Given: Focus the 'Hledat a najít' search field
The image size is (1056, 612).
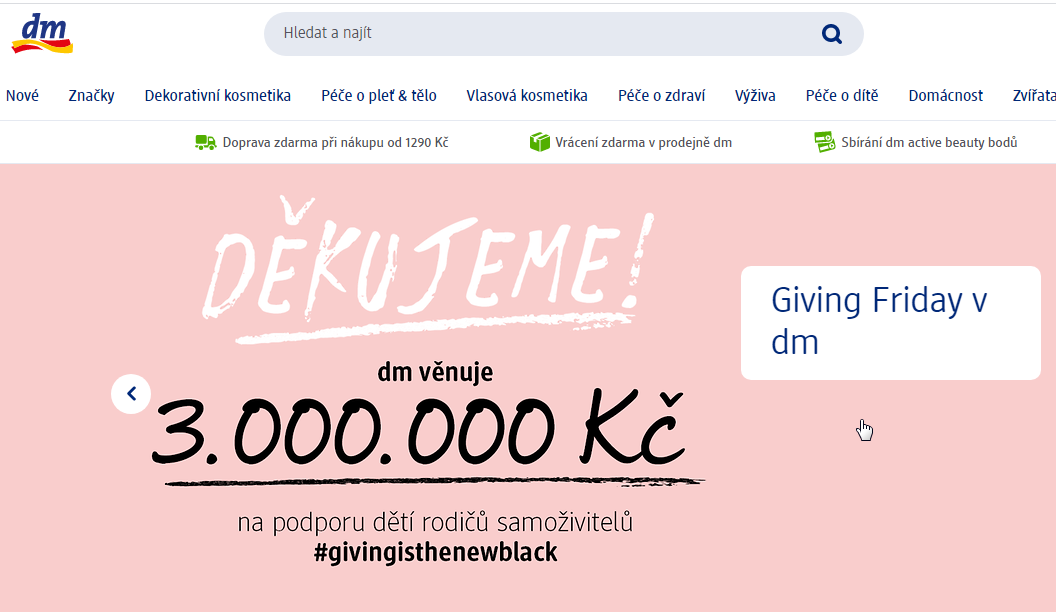Looking at the screenshot, I should [x=539, y=34].
